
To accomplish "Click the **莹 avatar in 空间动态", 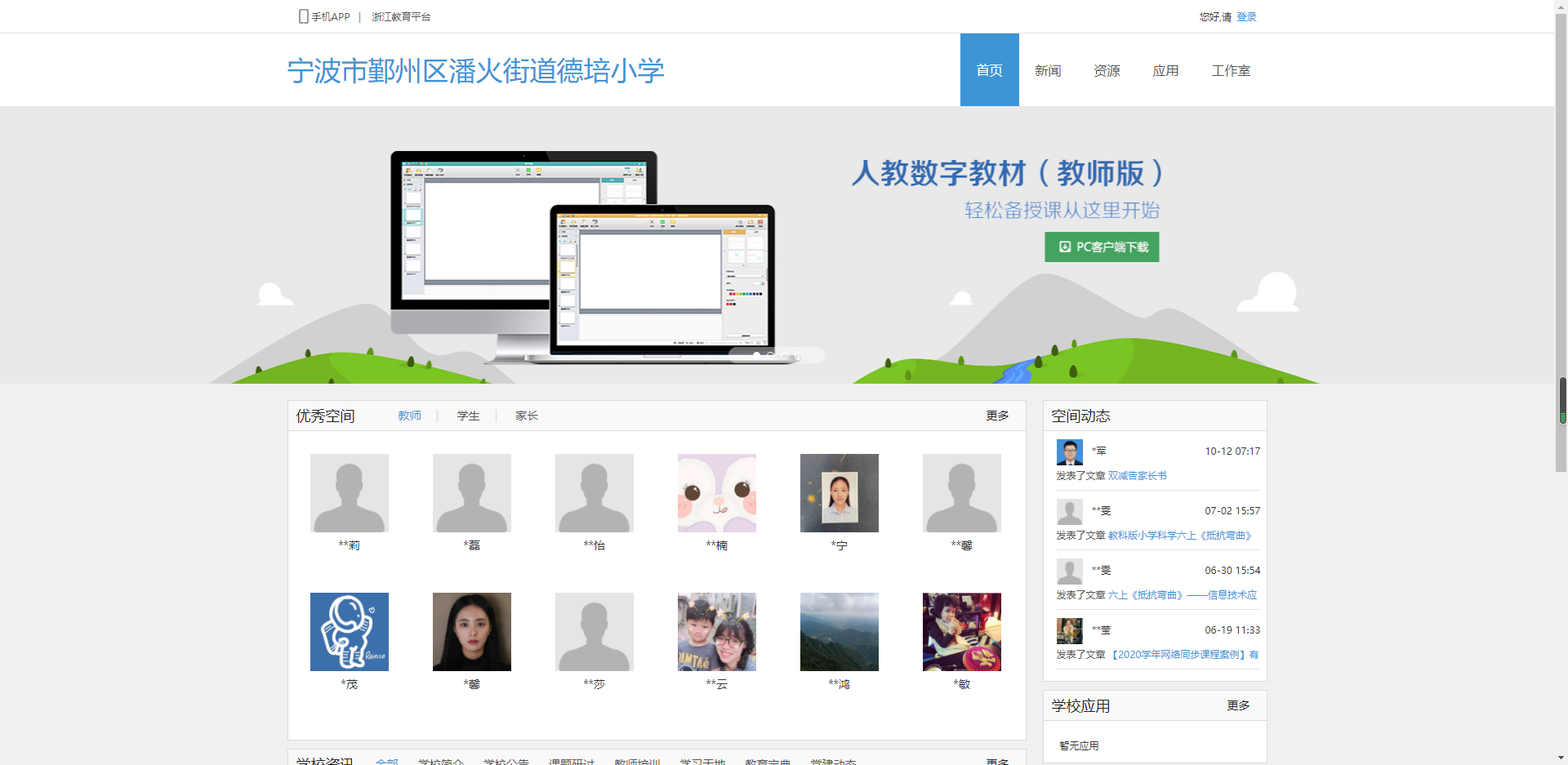I will click(1069, 630).
